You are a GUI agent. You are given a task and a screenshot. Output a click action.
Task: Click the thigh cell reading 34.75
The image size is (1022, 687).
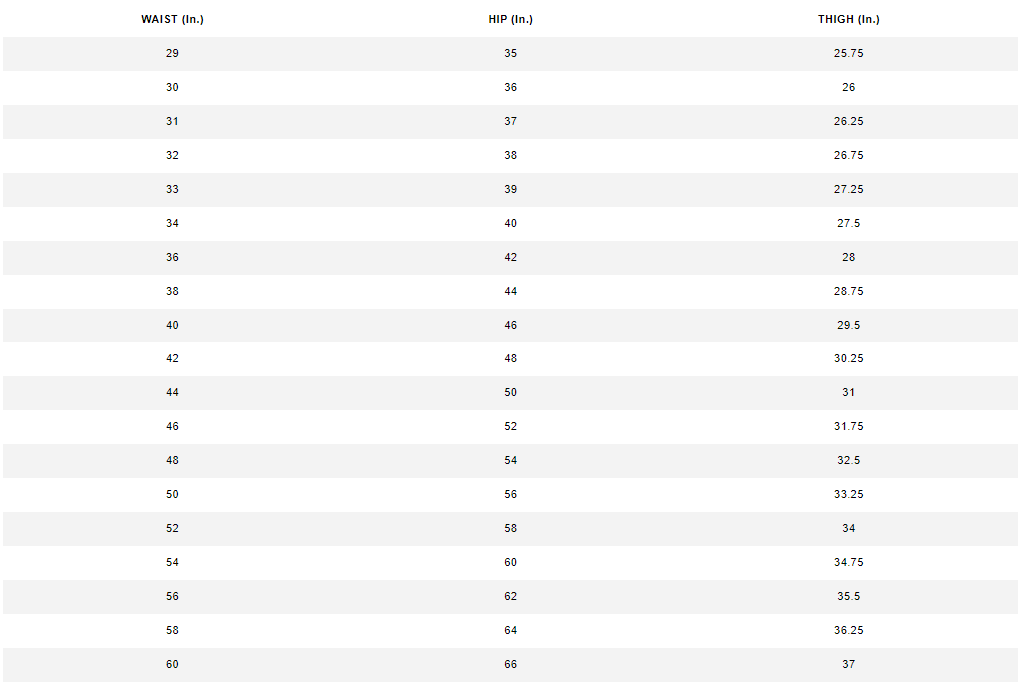(x=848, y=562)
